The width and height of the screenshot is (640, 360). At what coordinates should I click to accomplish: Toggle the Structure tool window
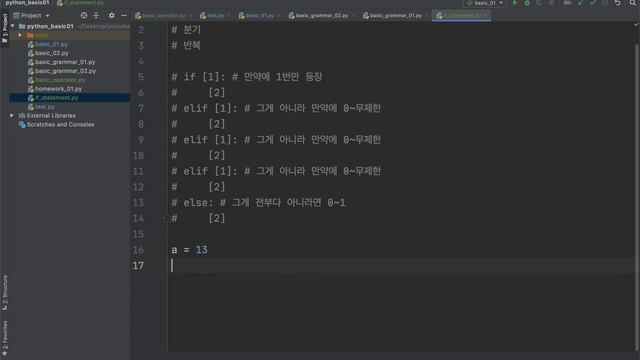(5, 293)
